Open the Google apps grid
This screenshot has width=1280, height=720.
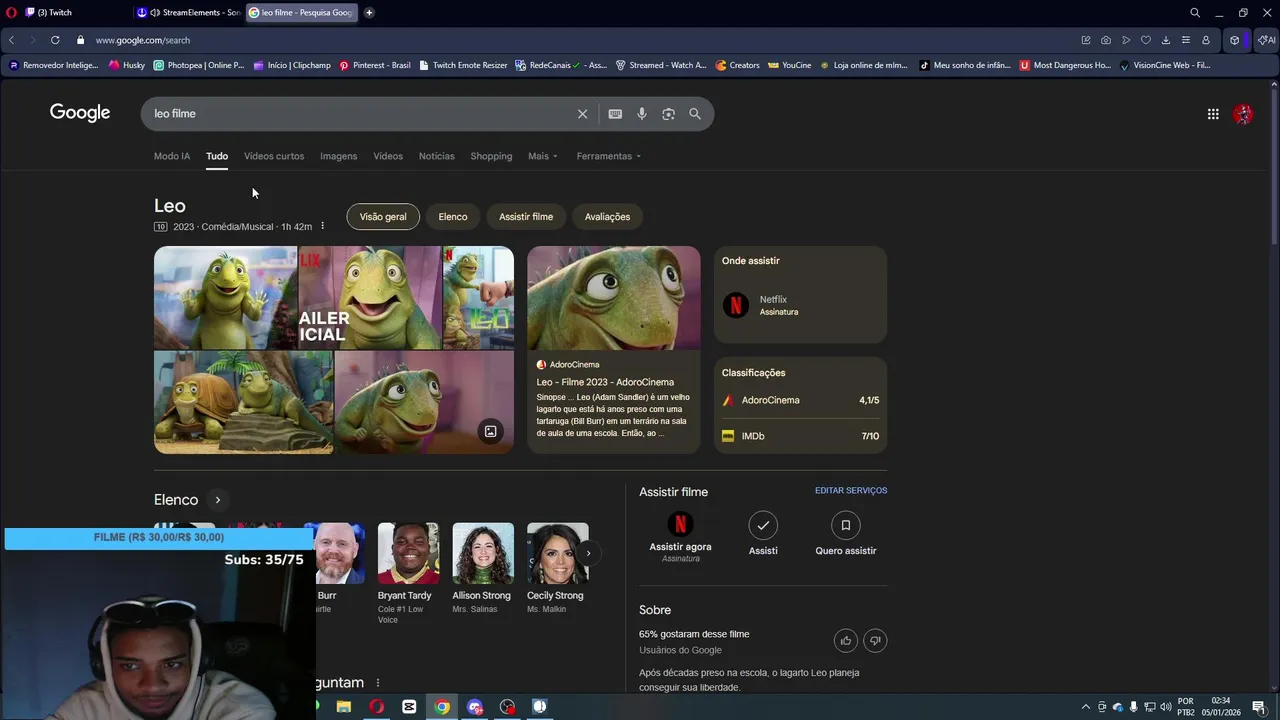[1213, 114]
